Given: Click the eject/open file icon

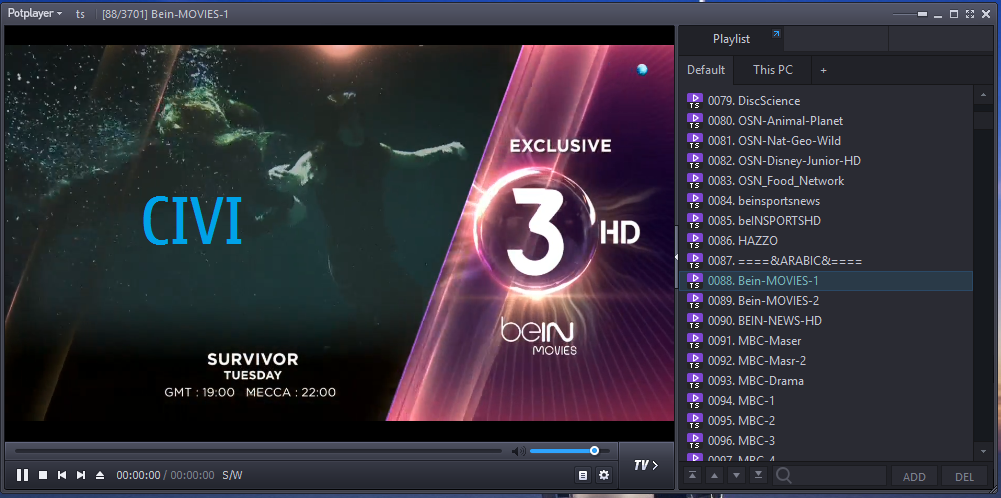Looking at the screenshot, I should (x=100, y=475).
